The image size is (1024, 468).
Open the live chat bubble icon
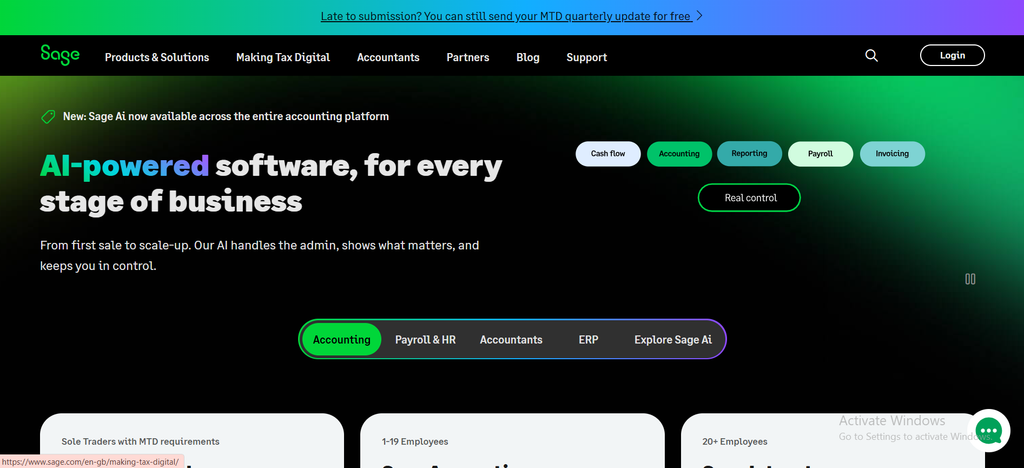[989, 430]
